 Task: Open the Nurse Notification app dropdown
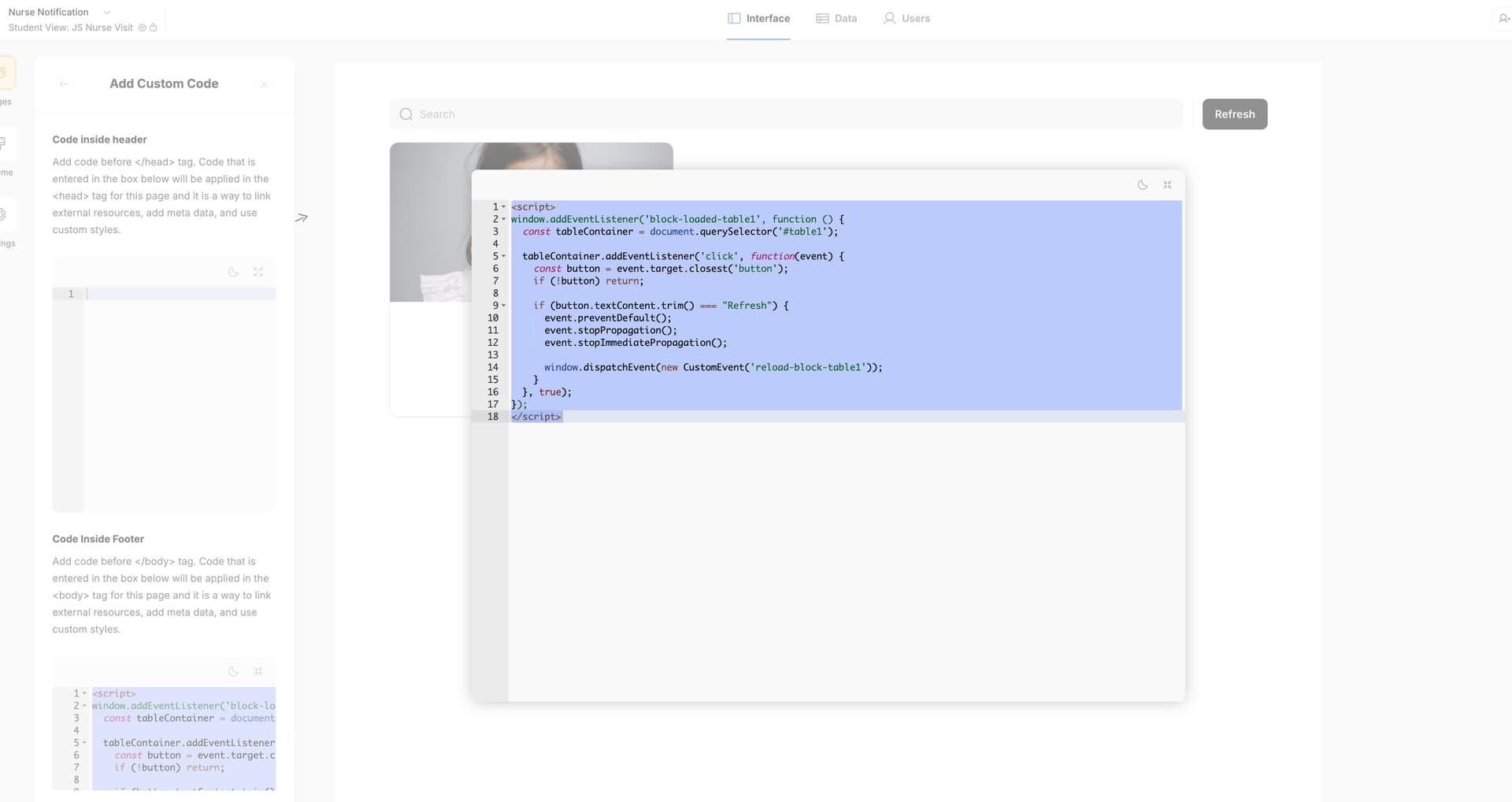coord(107,13)
